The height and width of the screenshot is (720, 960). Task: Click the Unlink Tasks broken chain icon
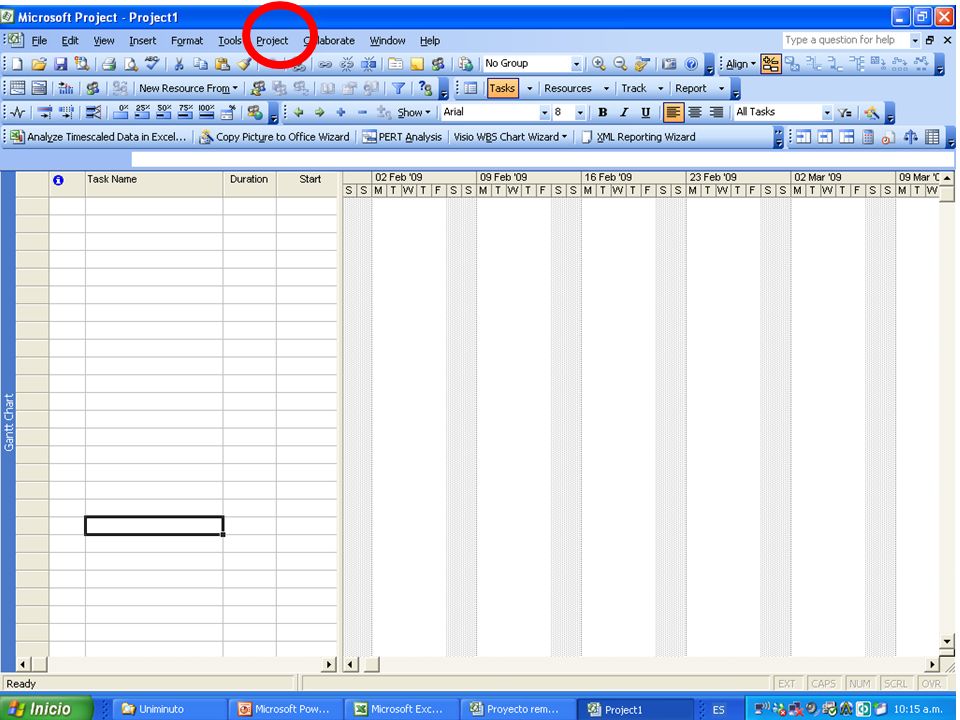[x=347, y=64]
